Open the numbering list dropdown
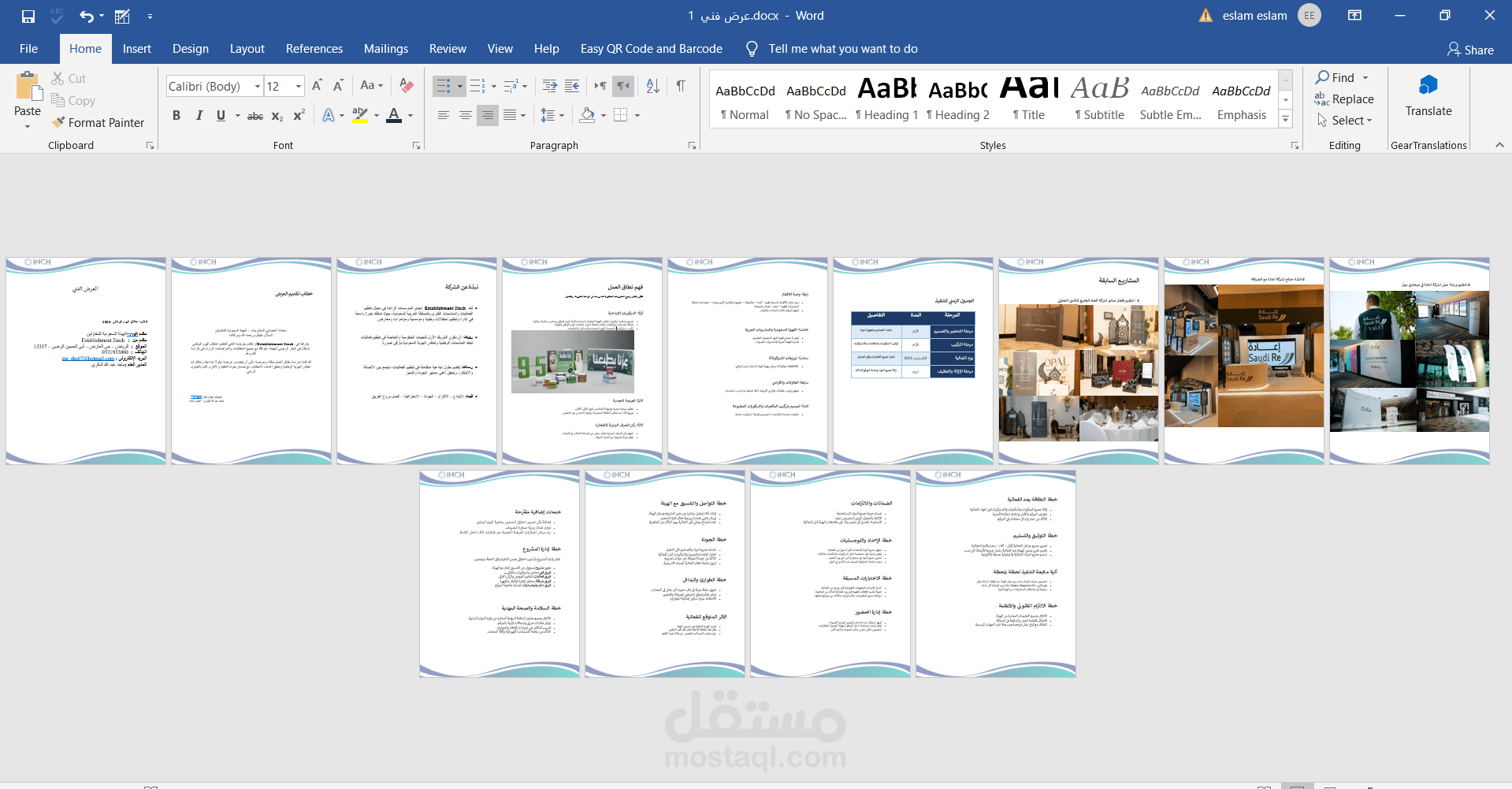1512x789 pixels. point(494,86)
